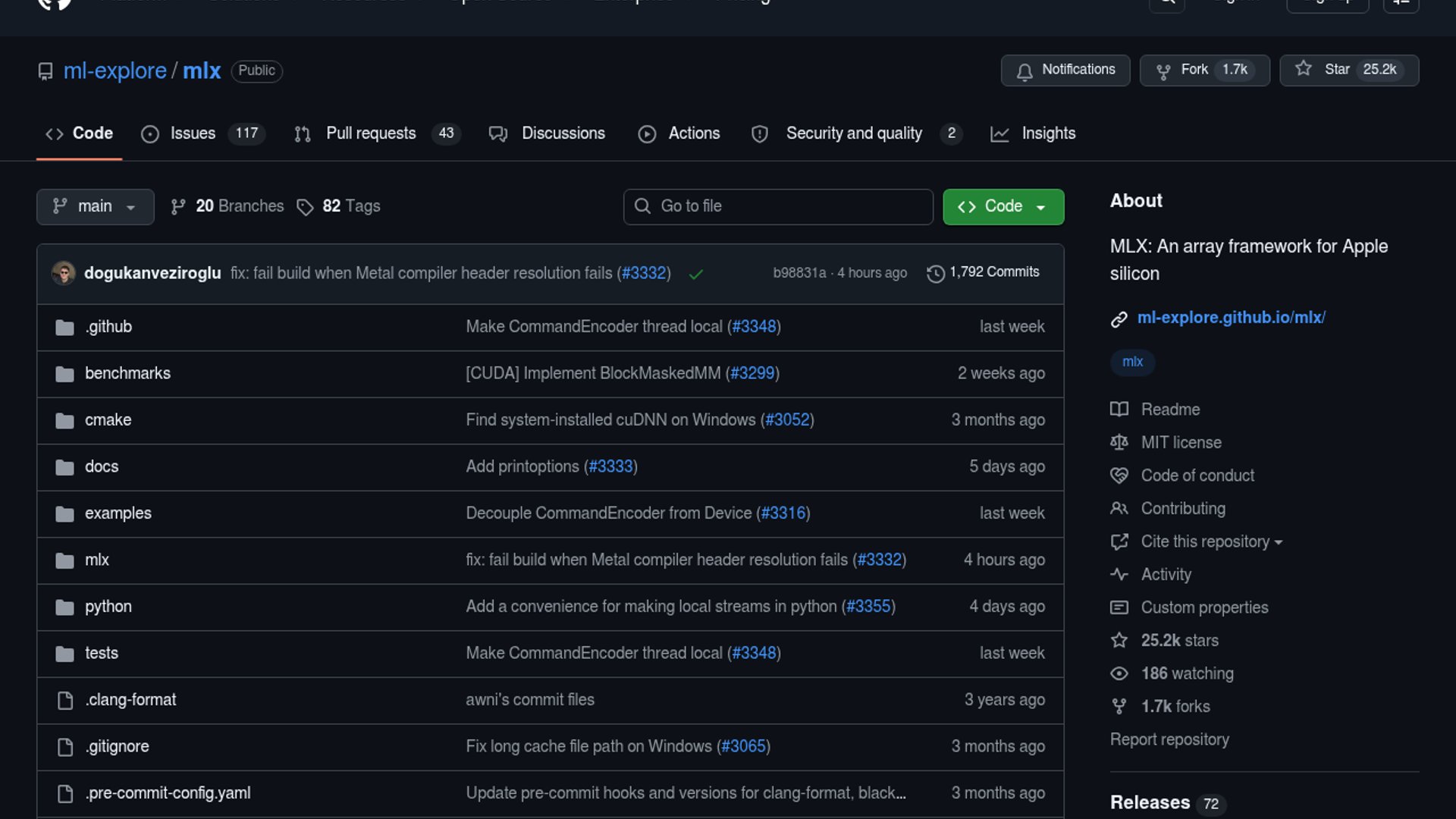Open dogukanveziroglu's avatar image
Viewport: 1456px width, 819px height.
pyautogui.click(x=64, y=273)
